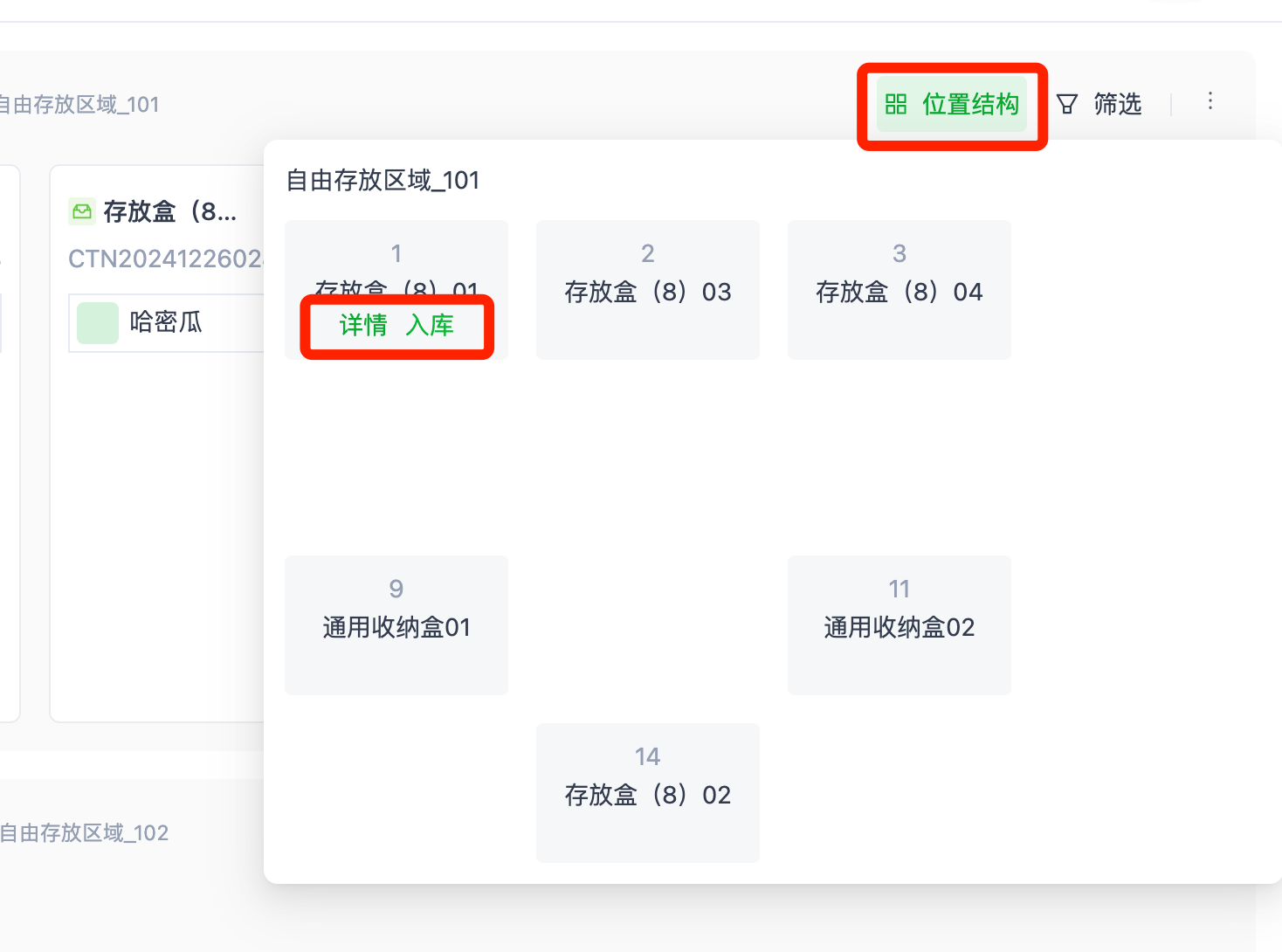Click the green storage box icon beside 存放盒（8

pos(81,211)
